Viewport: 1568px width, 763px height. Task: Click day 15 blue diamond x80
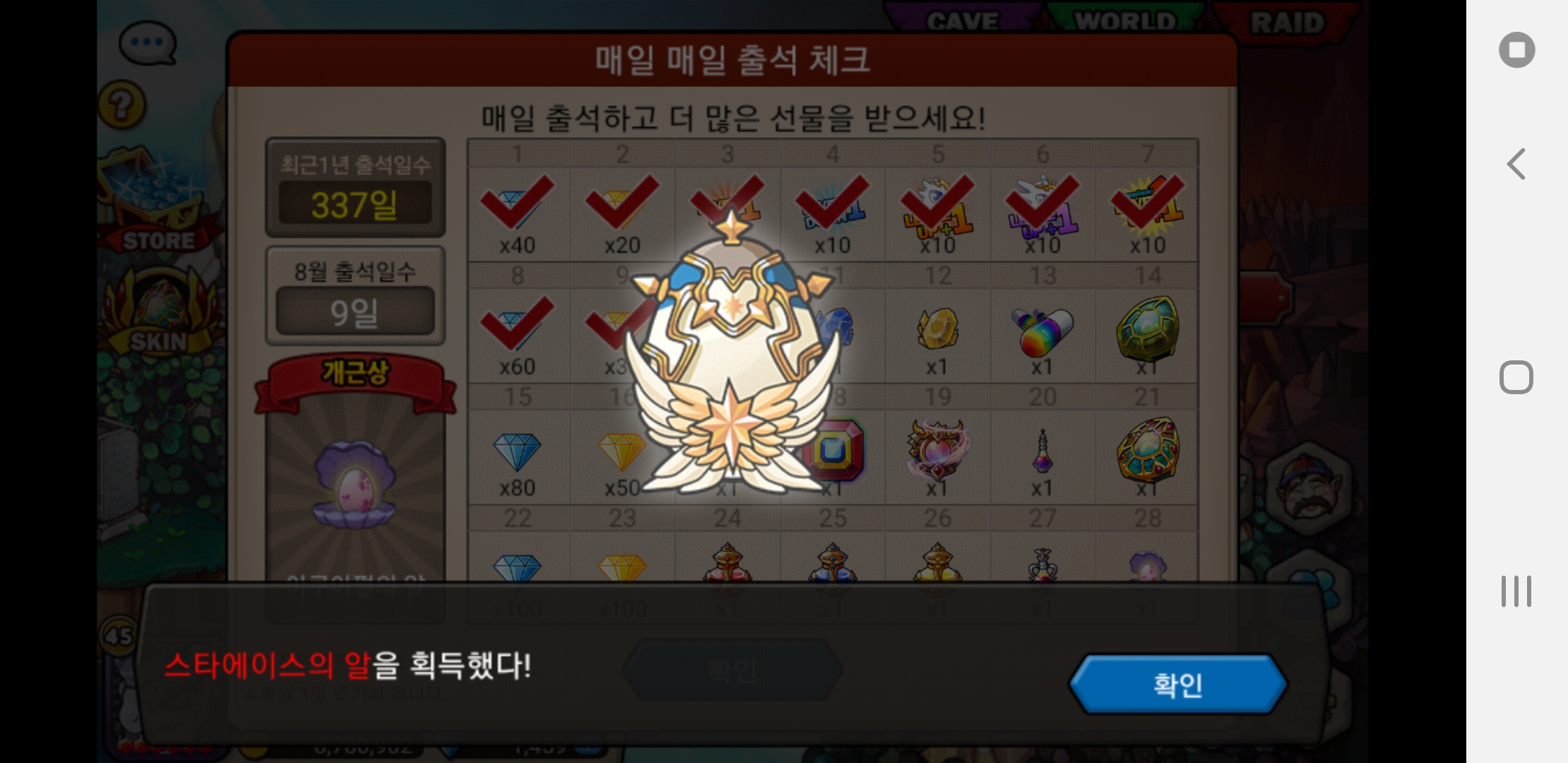(x=518, y=456)
